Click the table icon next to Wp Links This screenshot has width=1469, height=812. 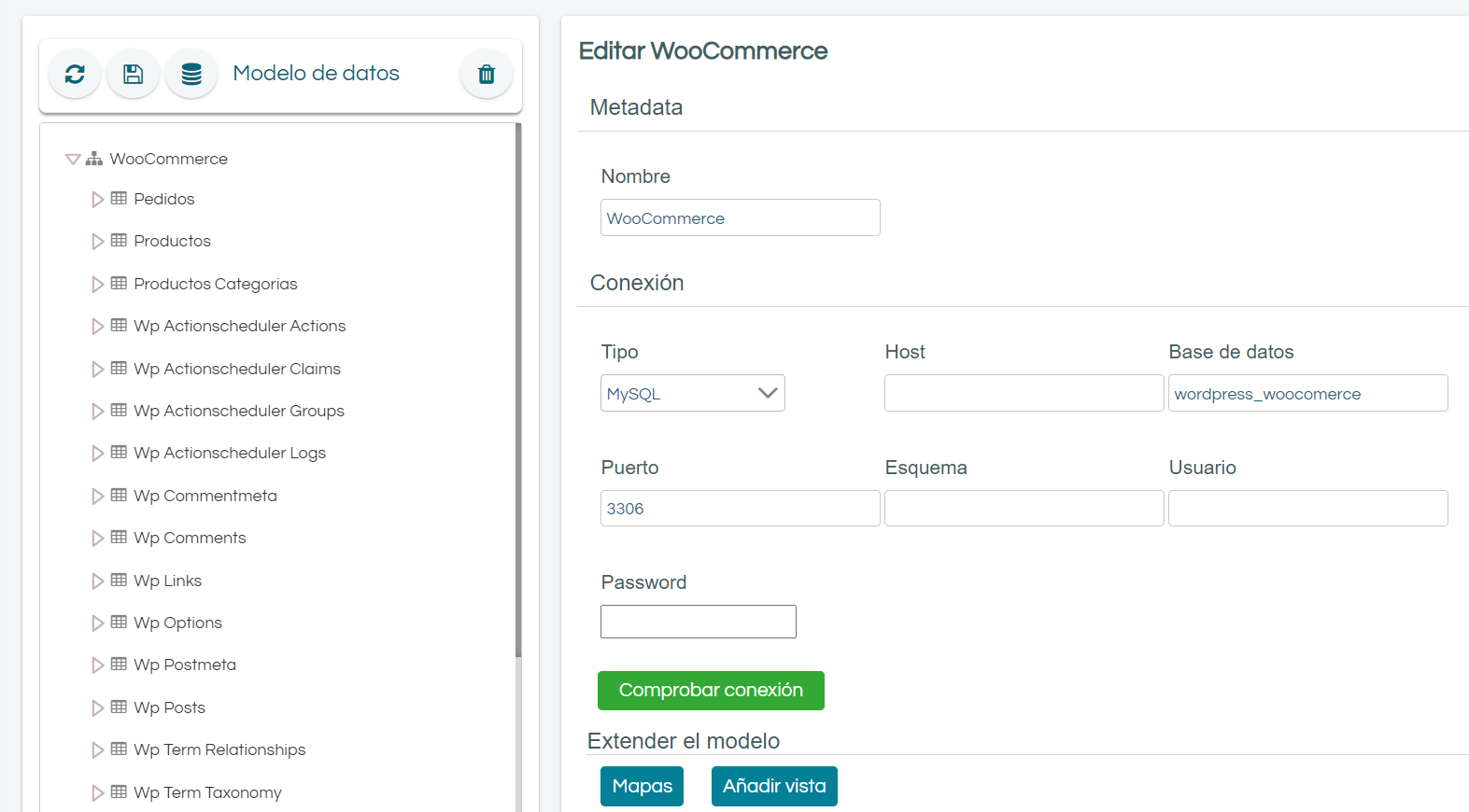pyautogui.click(x=119, y=580)
